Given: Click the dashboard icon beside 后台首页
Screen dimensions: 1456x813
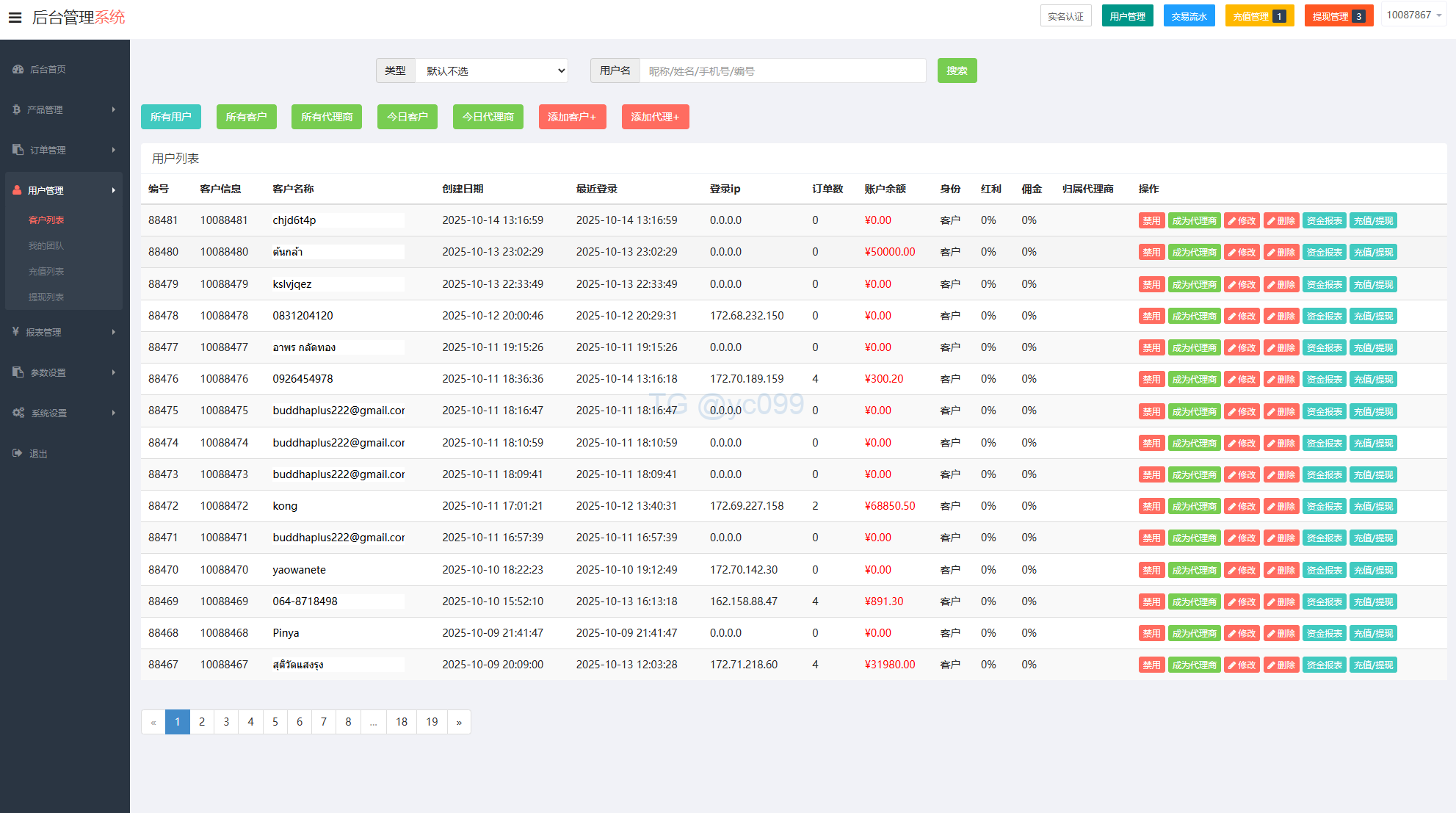Looking at the screenshot, I should click(18, 69).
